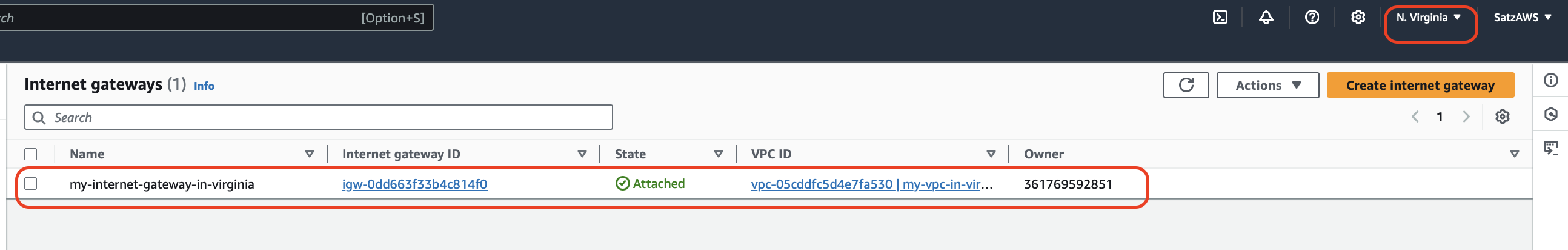Expand the Actions dropdown
The height and width of the screenshot is (250, 1568).
[x=1267, y=86]
